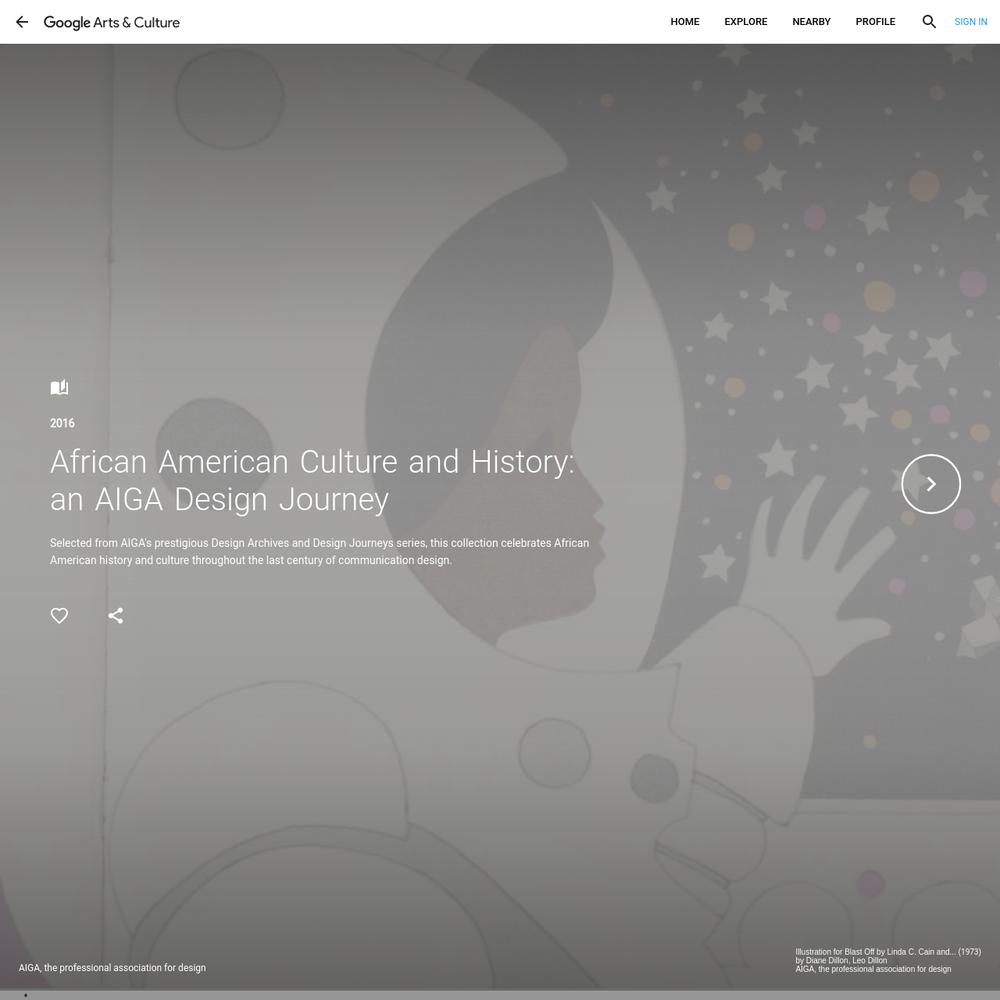Click 'by Diane Dillon, Leo Dillon' credit
The image size is (1000, 1000).
tap(841, 960)
